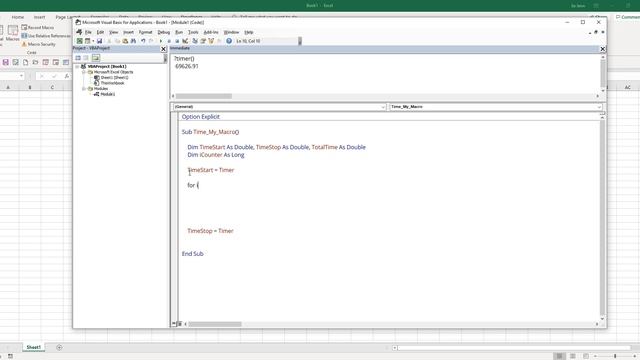Open the Tools menu in VBA editor
This screenshot has height=360, width=640.
point(193,32)
